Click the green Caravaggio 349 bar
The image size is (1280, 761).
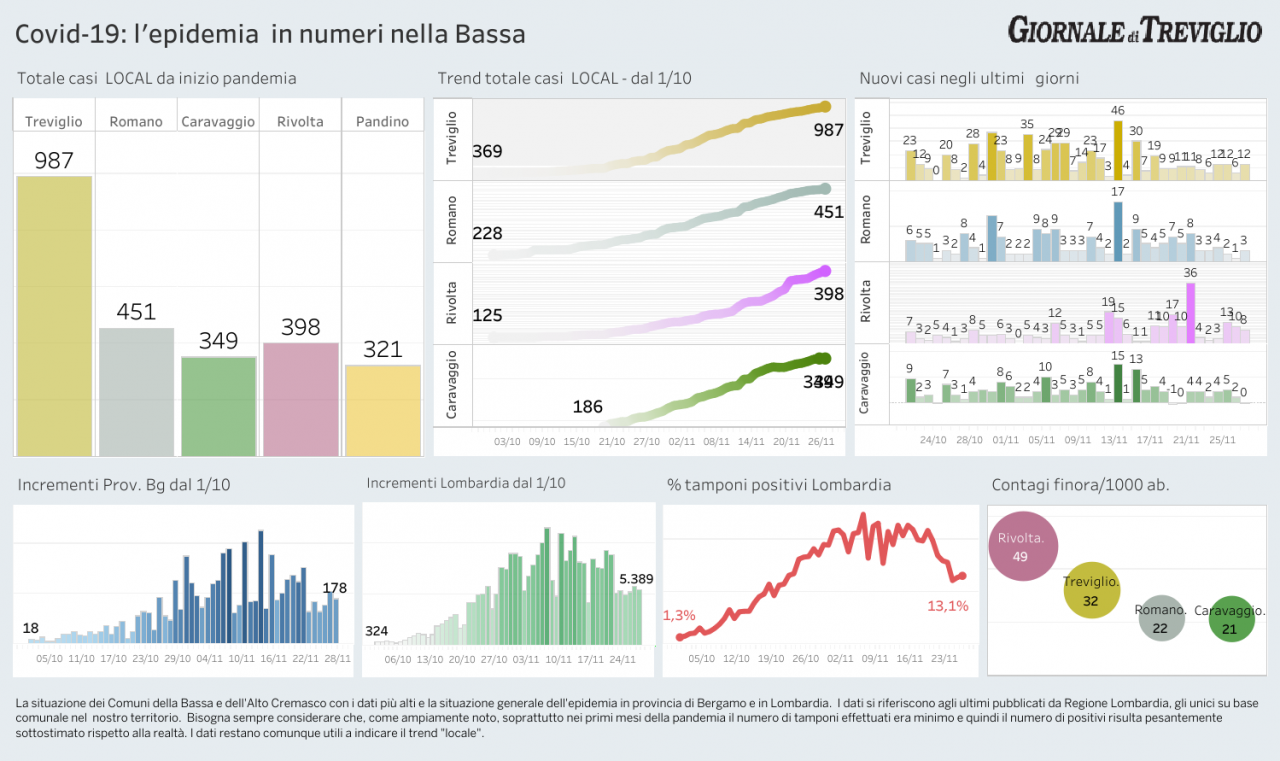[x=218, y=406]
